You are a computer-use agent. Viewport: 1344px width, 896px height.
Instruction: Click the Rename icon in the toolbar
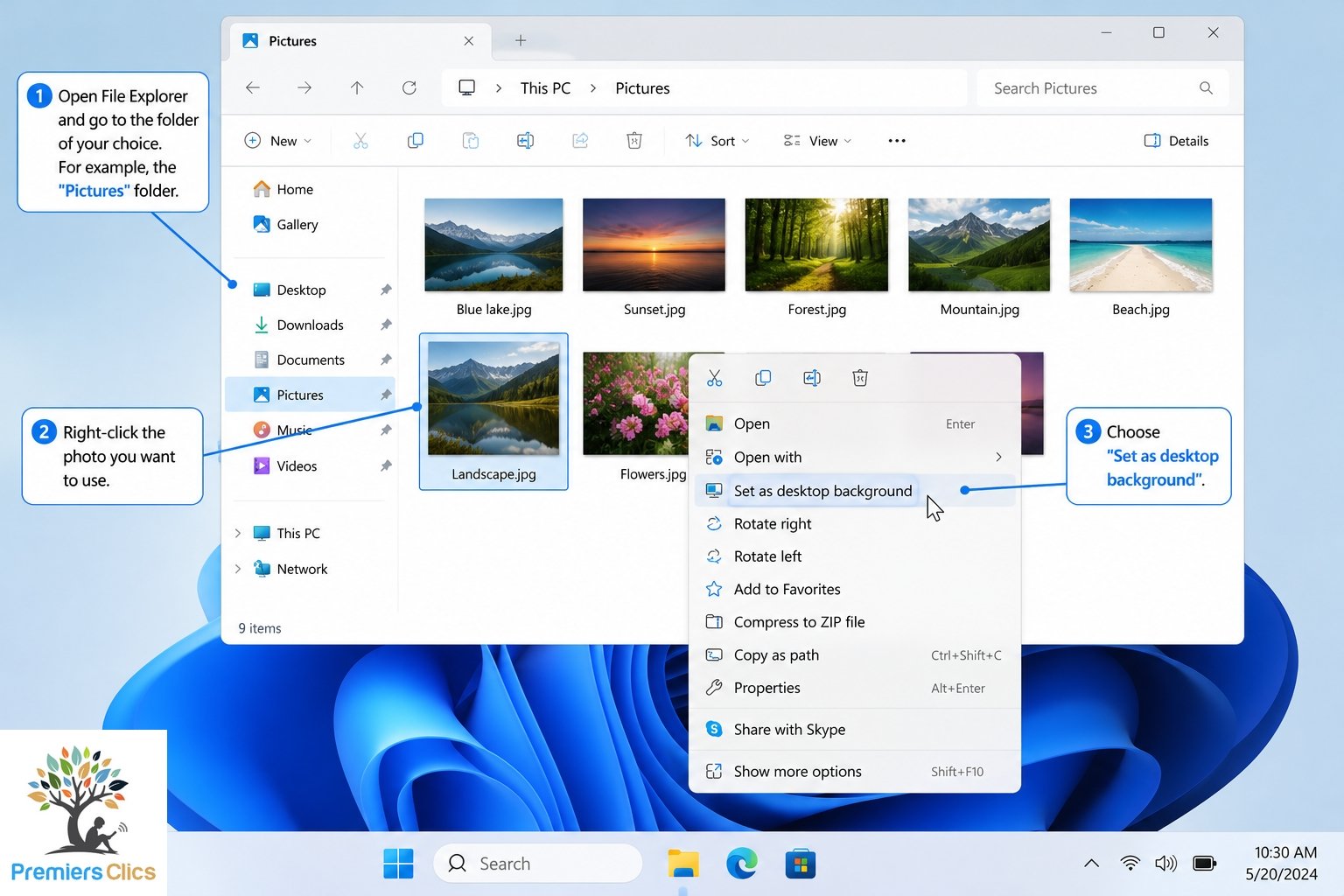[x=525, y=141]
